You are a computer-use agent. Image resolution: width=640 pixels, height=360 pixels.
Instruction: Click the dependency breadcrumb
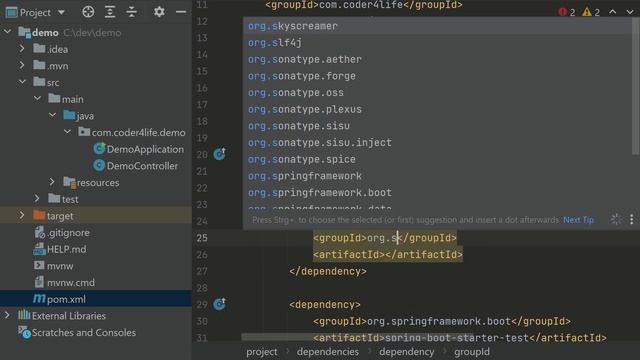pos(407,351)
